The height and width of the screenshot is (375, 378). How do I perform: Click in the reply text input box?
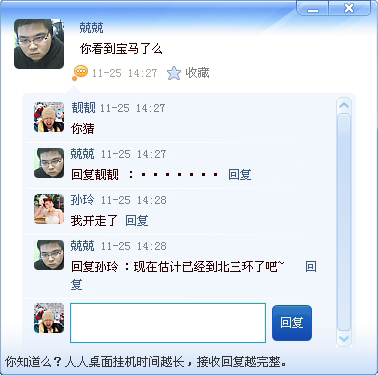[168, 323]
